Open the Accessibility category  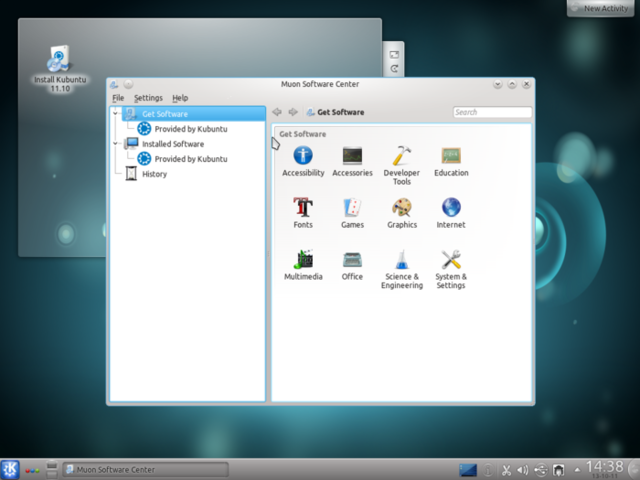click(303, 162)
